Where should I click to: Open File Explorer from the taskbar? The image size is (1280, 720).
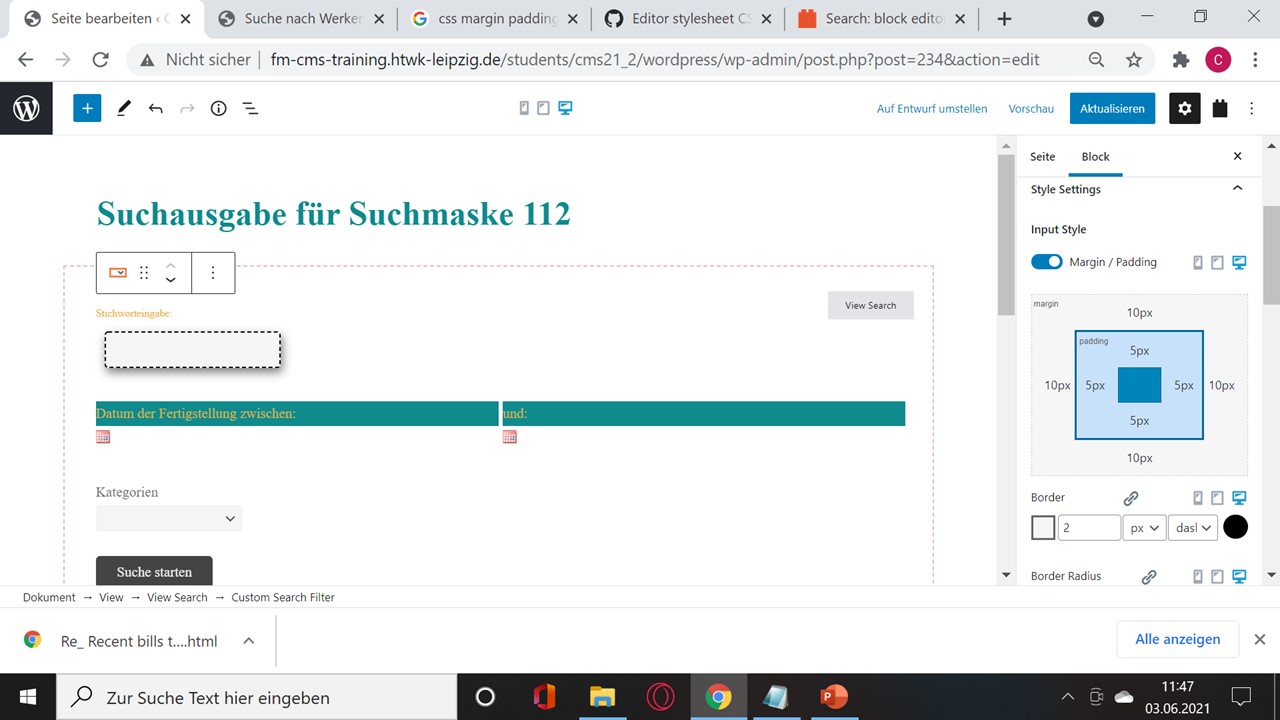pos(602,697)
